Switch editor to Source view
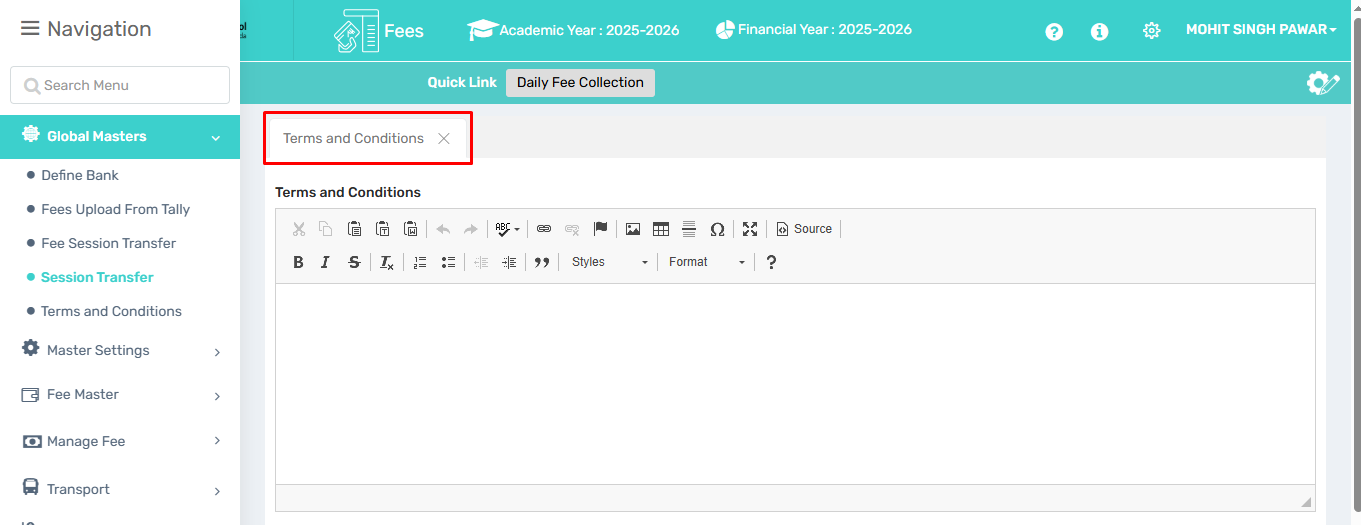 804,229
